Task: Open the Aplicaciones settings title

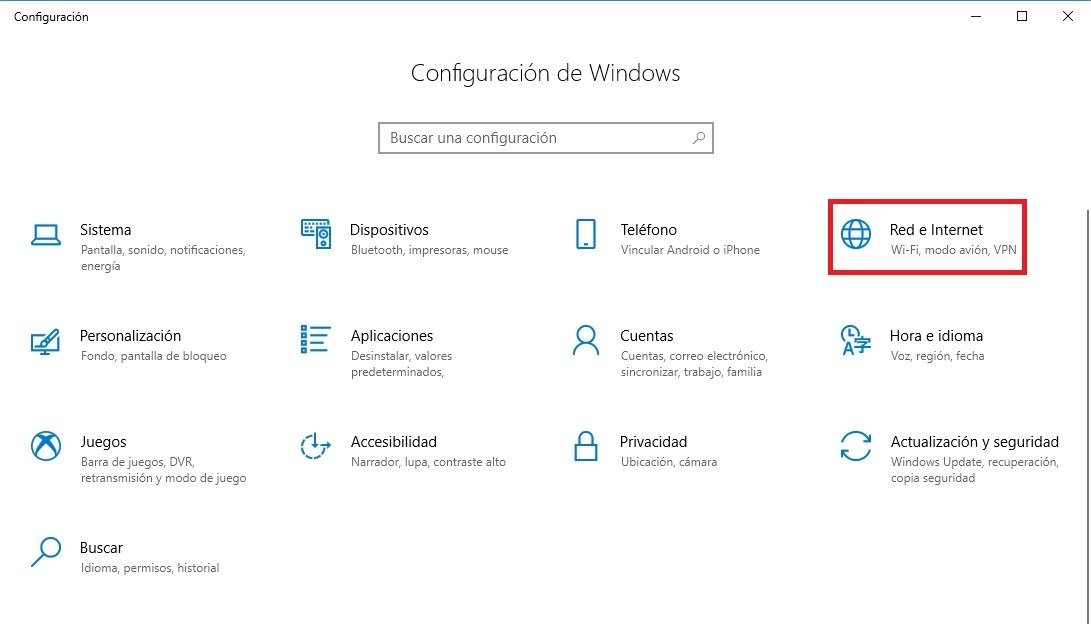Action: point(392,335)
